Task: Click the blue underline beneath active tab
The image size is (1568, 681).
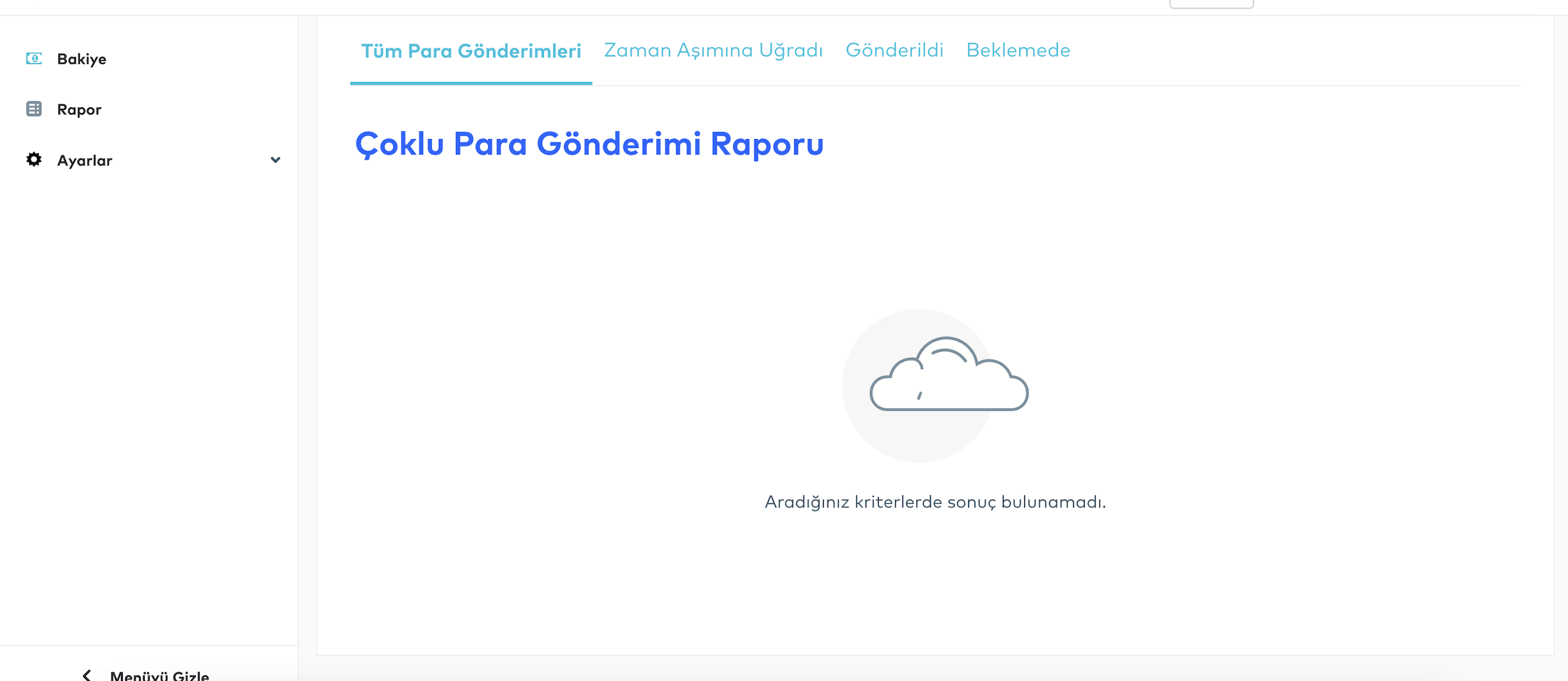Action: pos(470,83)
